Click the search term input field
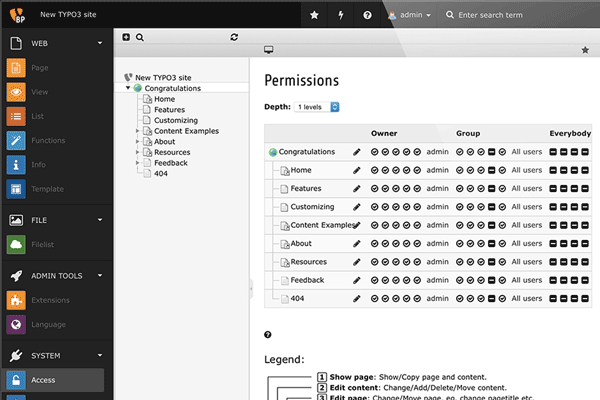The width and height of the screenshot is (600, 400). (x=515, y=16)
